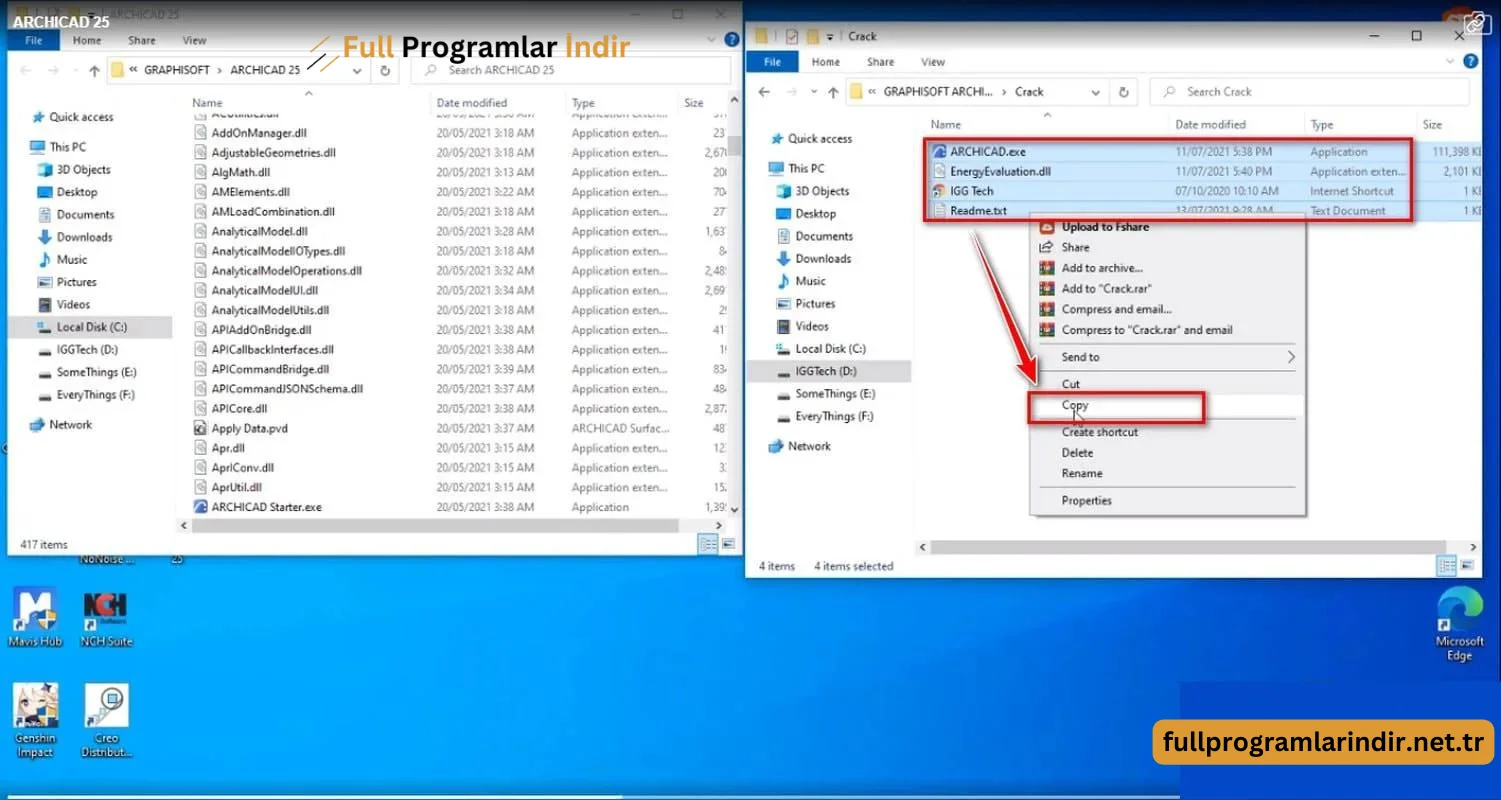Switch ARCHICAD 25 window to large icons view
The image size is (1501, 800).
(730, 545)
